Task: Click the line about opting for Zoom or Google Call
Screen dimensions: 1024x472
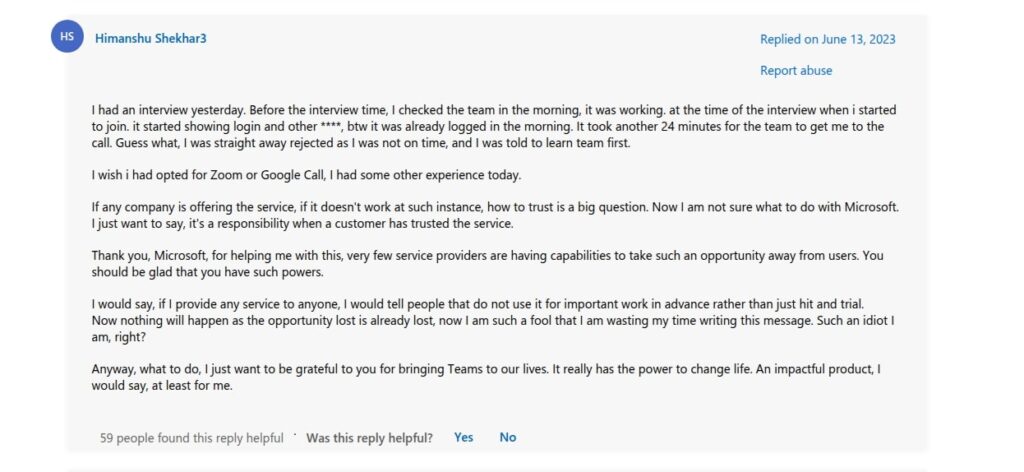Action: (306, 176)
